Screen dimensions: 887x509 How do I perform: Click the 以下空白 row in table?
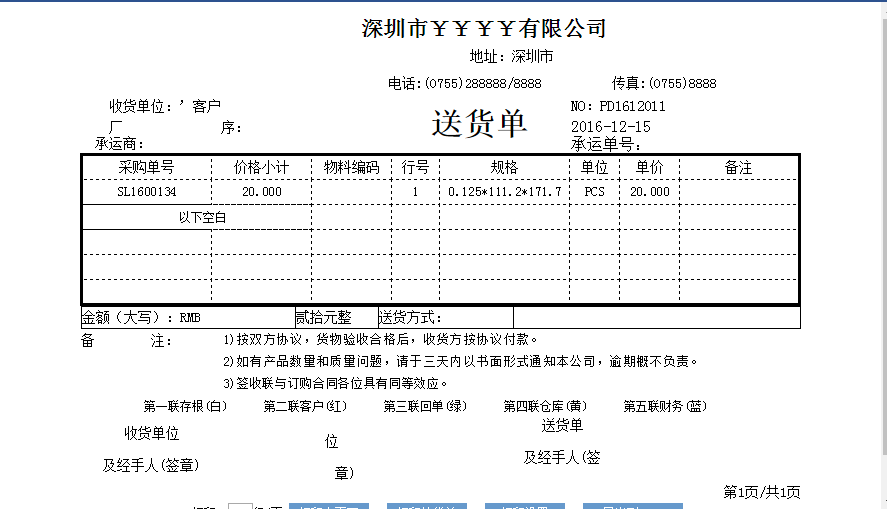click(x=202, y=217)
